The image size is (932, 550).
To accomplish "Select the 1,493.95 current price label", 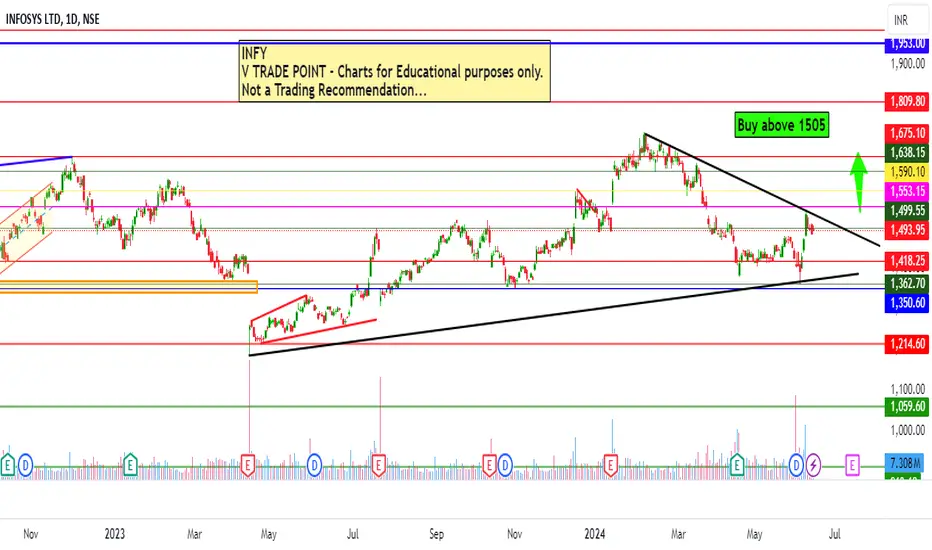I will 907,230.
